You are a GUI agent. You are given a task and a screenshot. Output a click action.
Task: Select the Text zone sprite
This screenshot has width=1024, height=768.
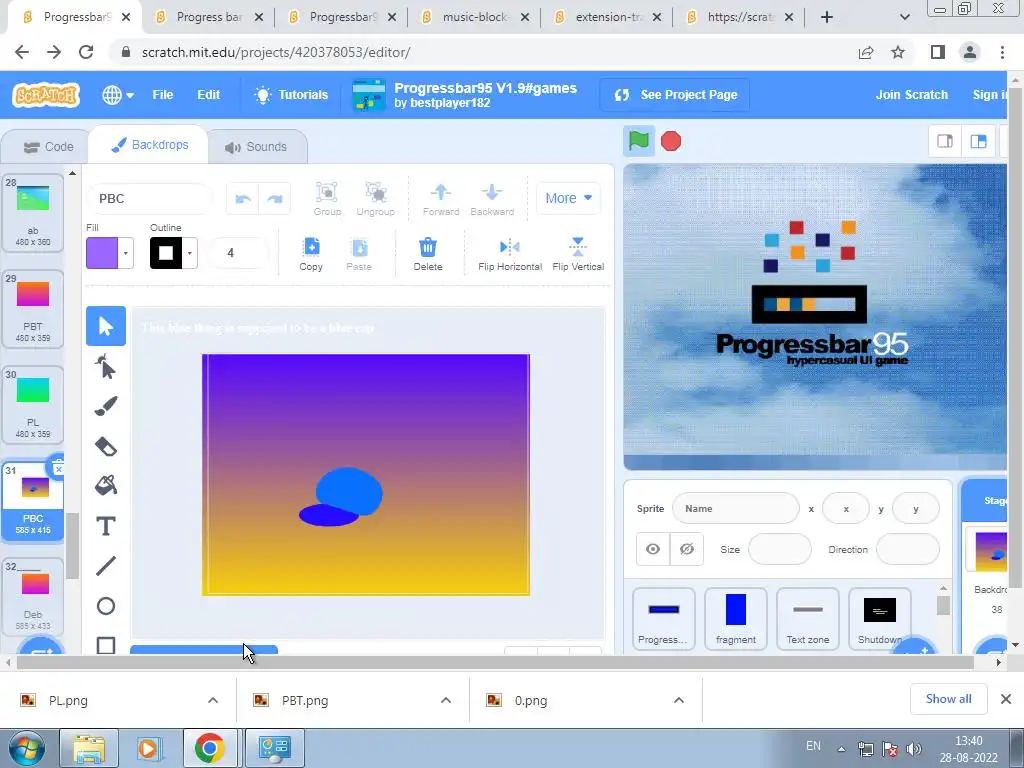[807, 618]
